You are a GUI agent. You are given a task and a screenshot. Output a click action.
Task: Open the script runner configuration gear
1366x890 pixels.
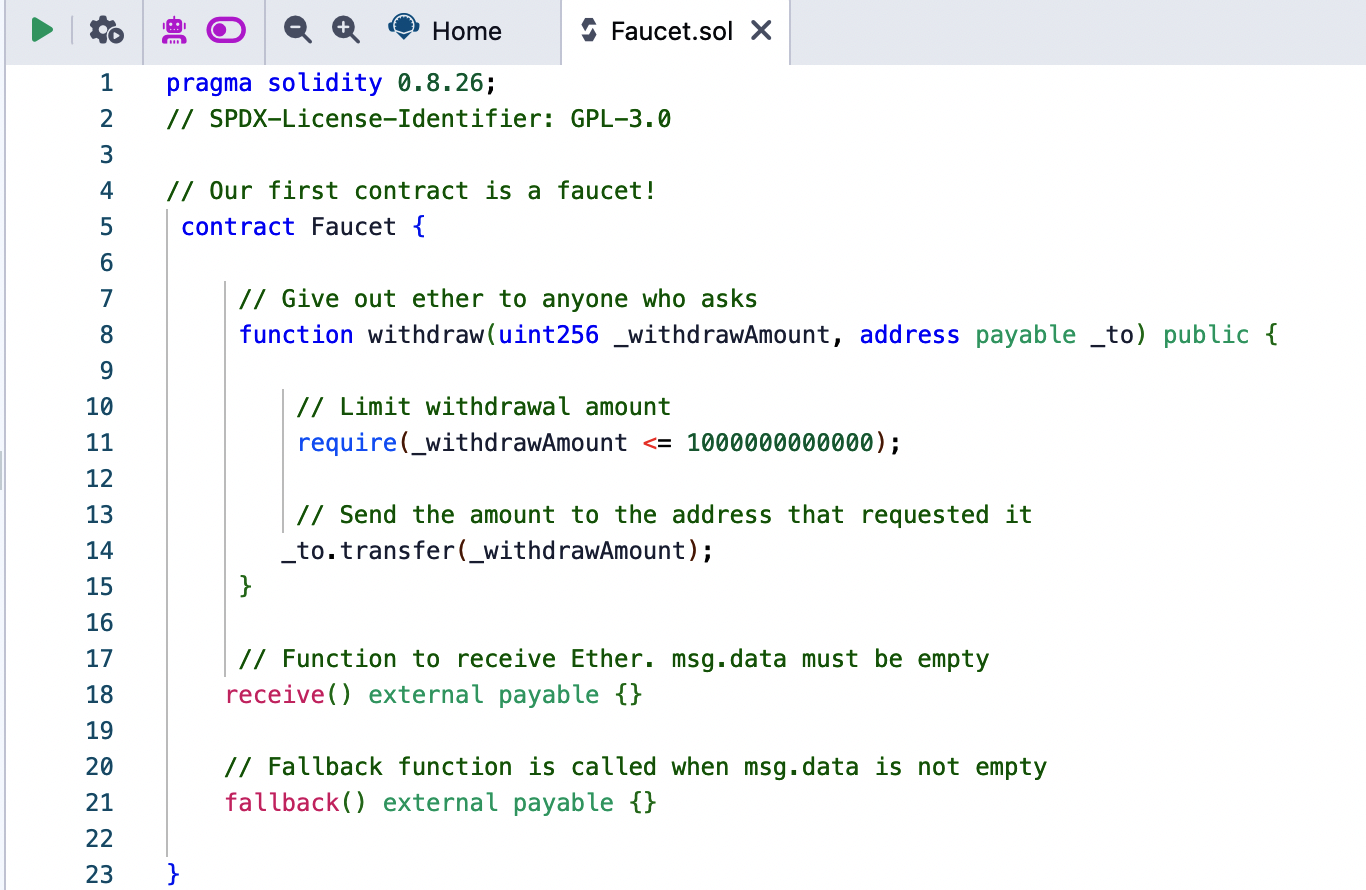pyautogui.click(x=107, y=30)
